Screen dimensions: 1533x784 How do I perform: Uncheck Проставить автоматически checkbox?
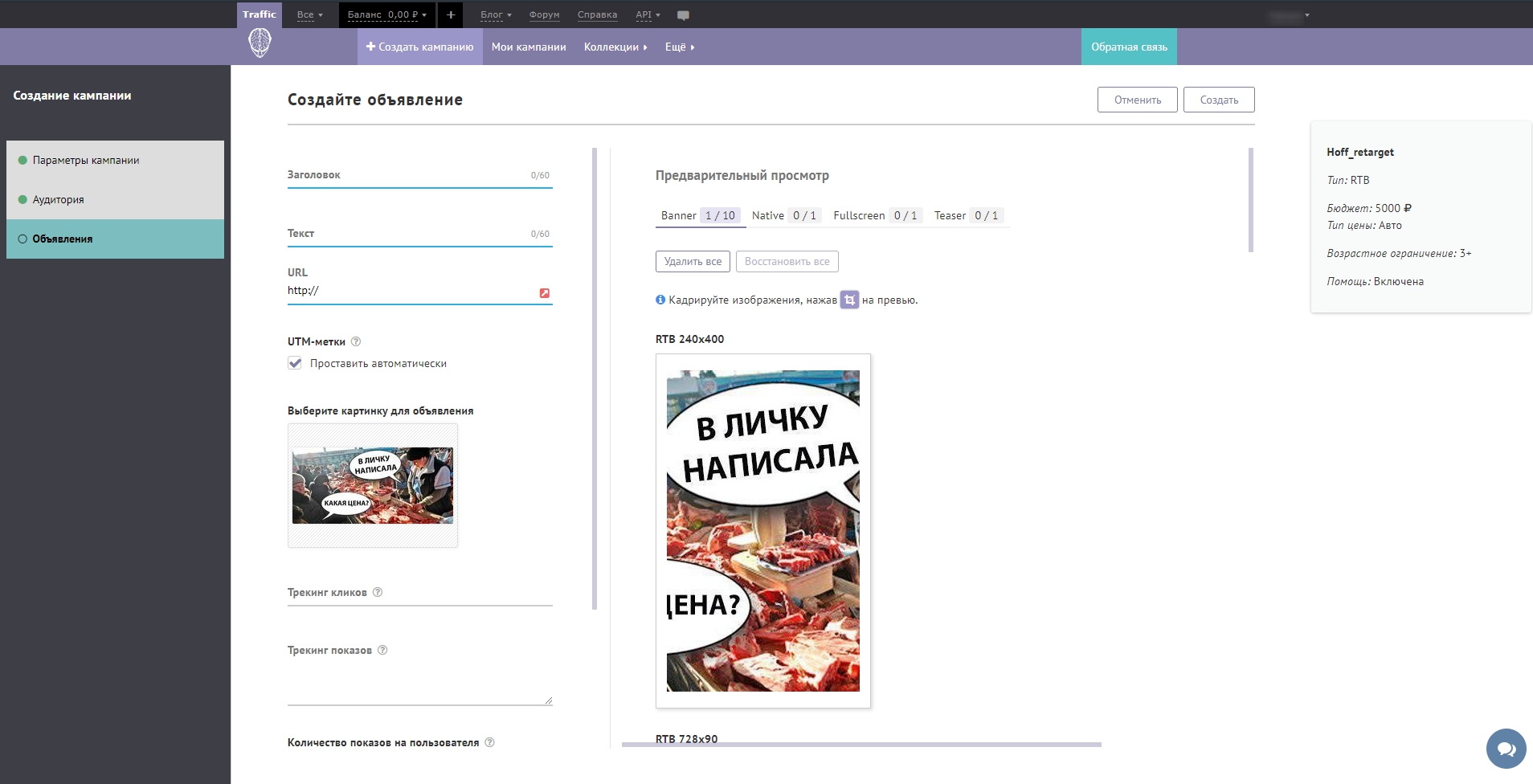click(293, 363)
